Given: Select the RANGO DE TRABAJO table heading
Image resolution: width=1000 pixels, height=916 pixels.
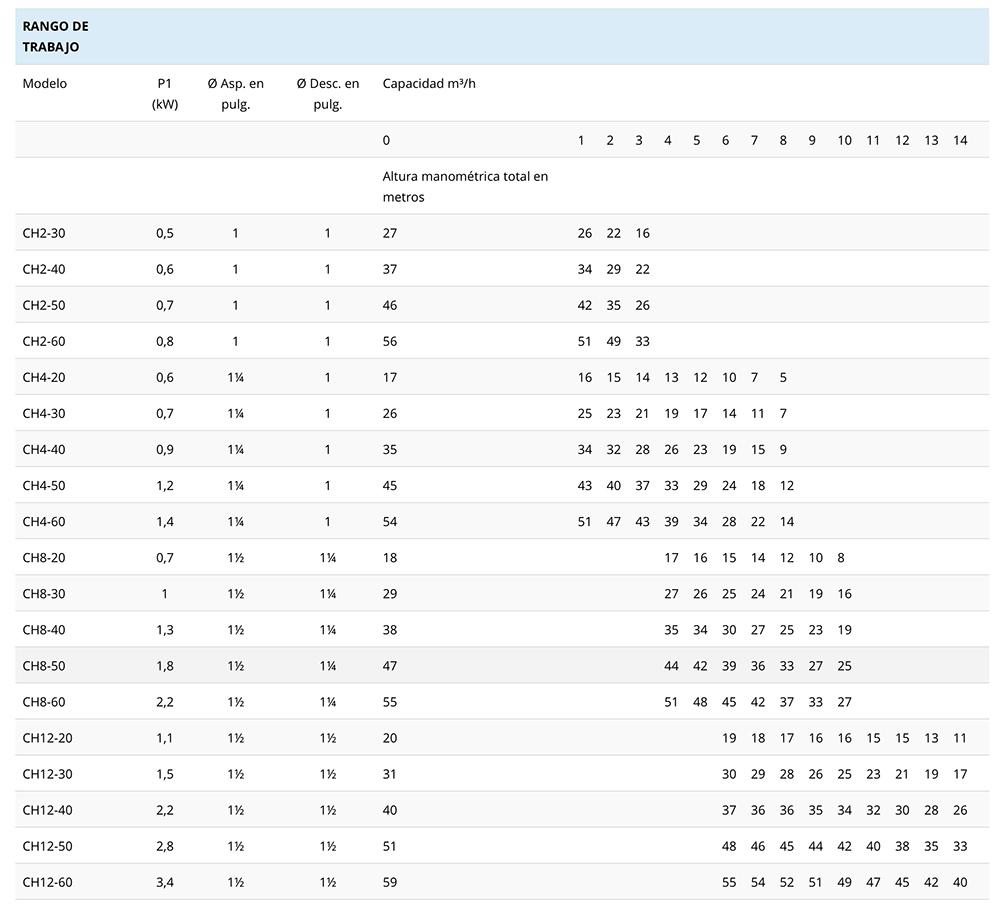Looking at the screenshot, I should (55, 36).
